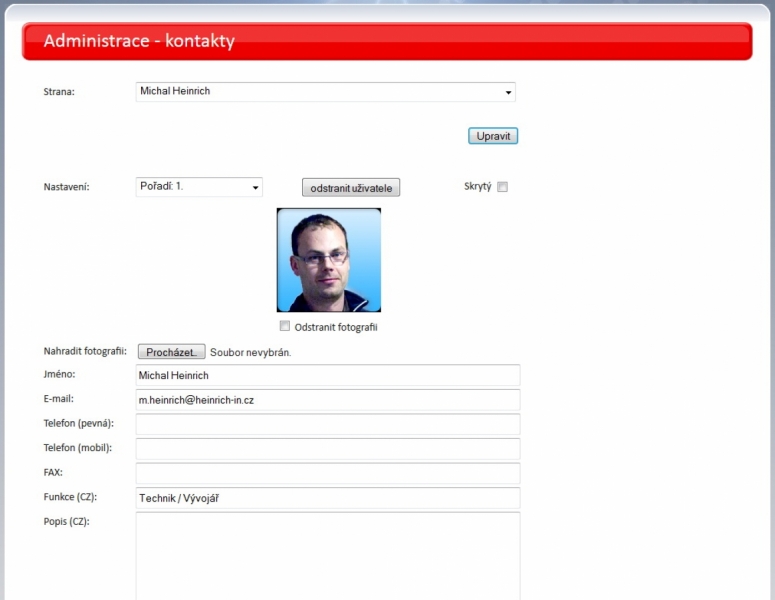Open the Strana dropdown showing Michal Heinrich

point(325,92)
